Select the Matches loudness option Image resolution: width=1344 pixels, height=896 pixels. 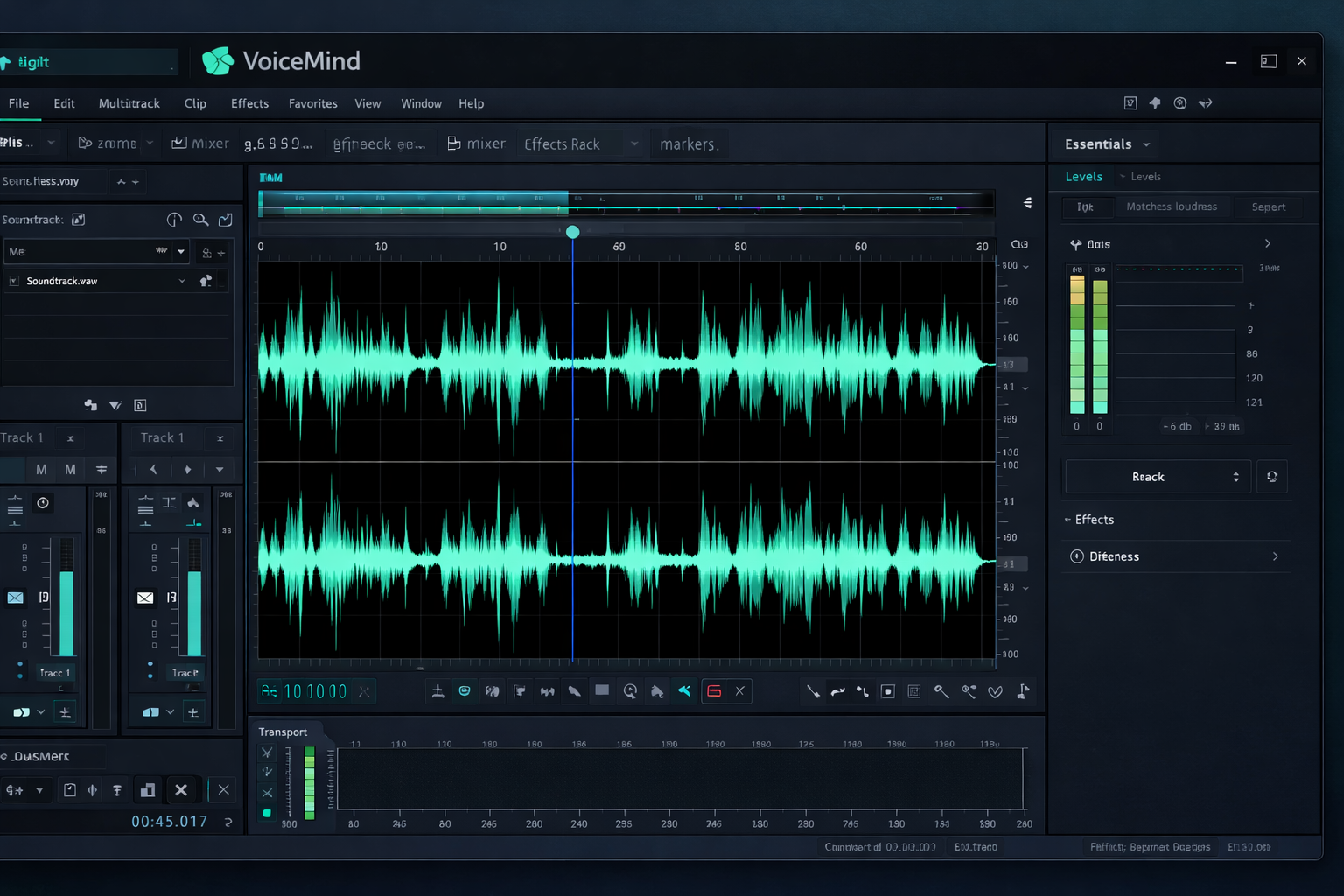(1172, 206)
